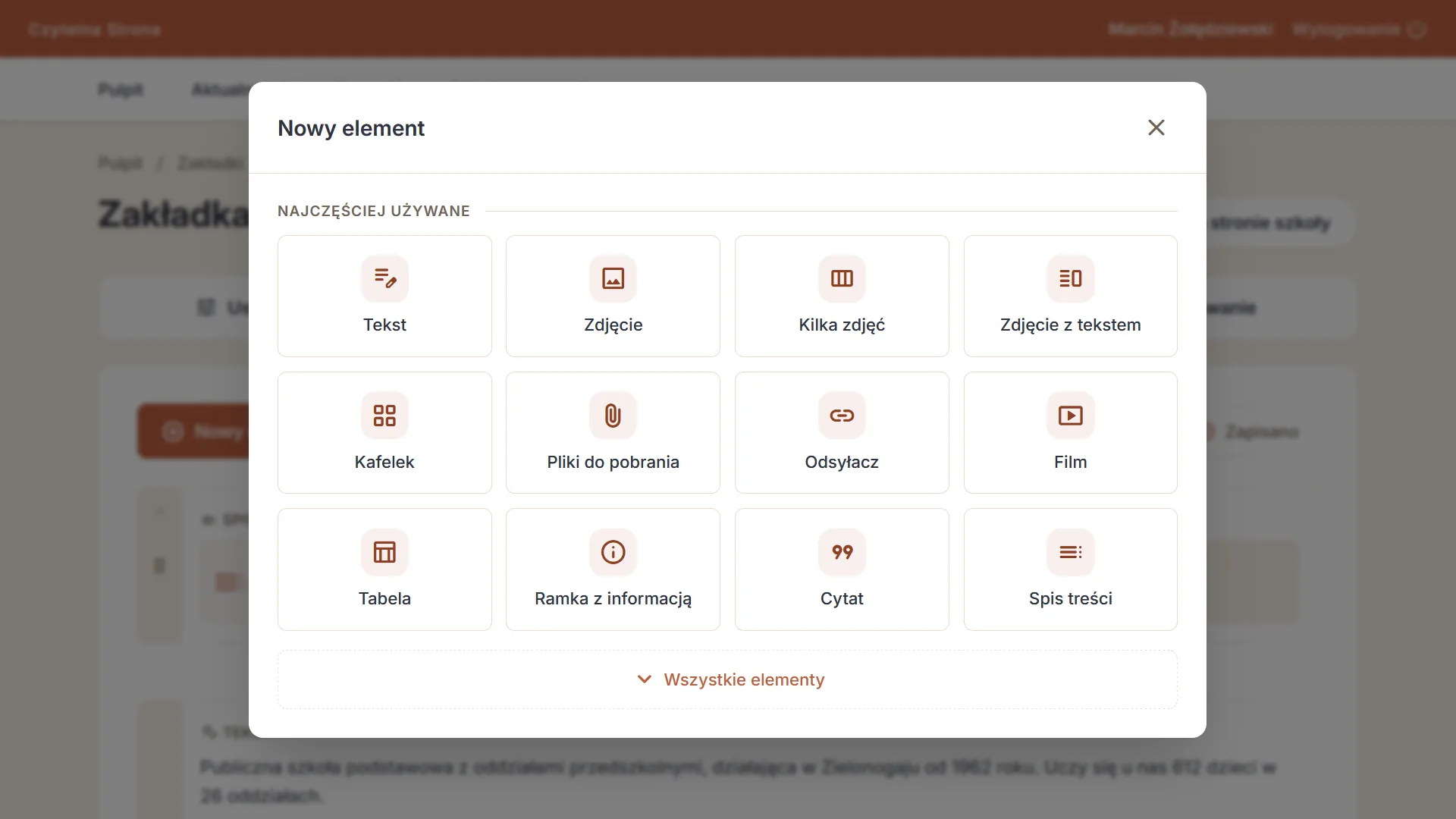Screen dimensions: 1456x819
Task: Pick the Kilka zdjęć gallery icon
Action: coord(842,278)
